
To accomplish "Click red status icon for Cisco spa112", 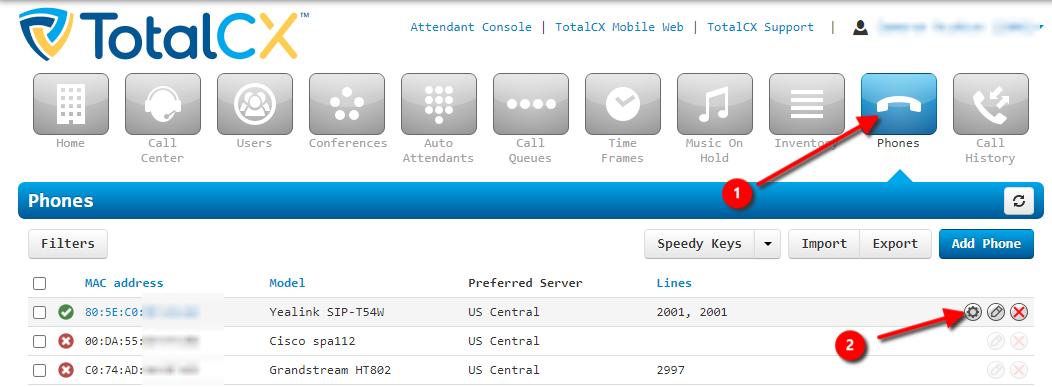I will click(65, 341).
